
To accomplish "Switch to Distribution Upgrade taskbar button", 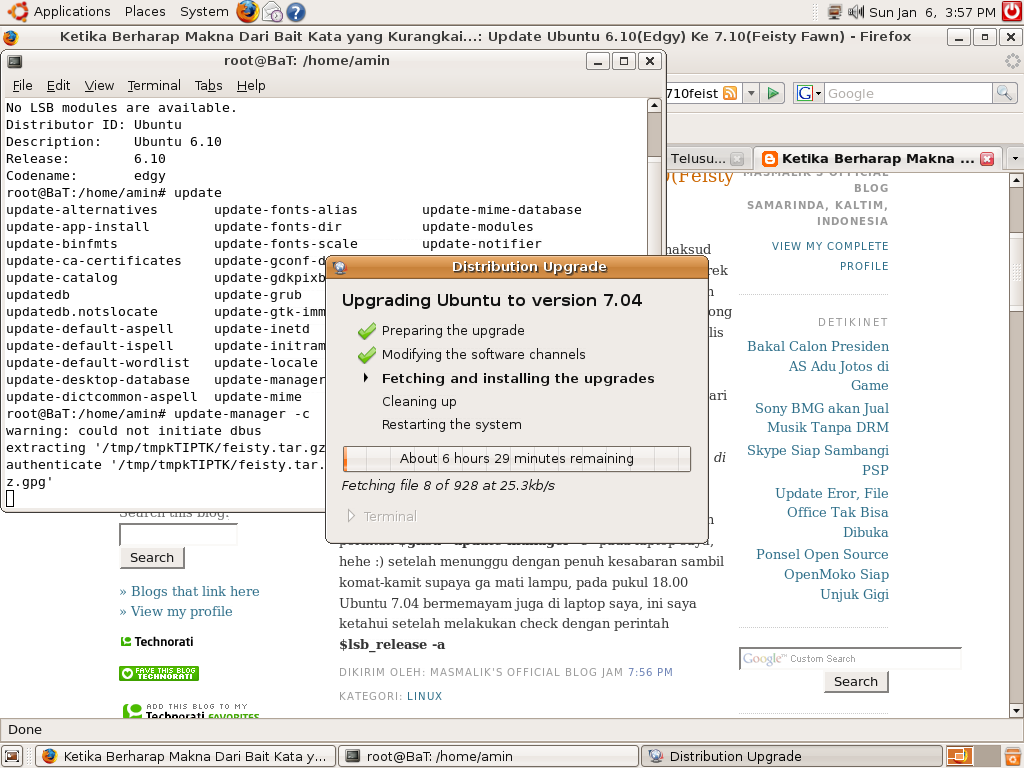I will pyautogui.click(x=792, y=756).
